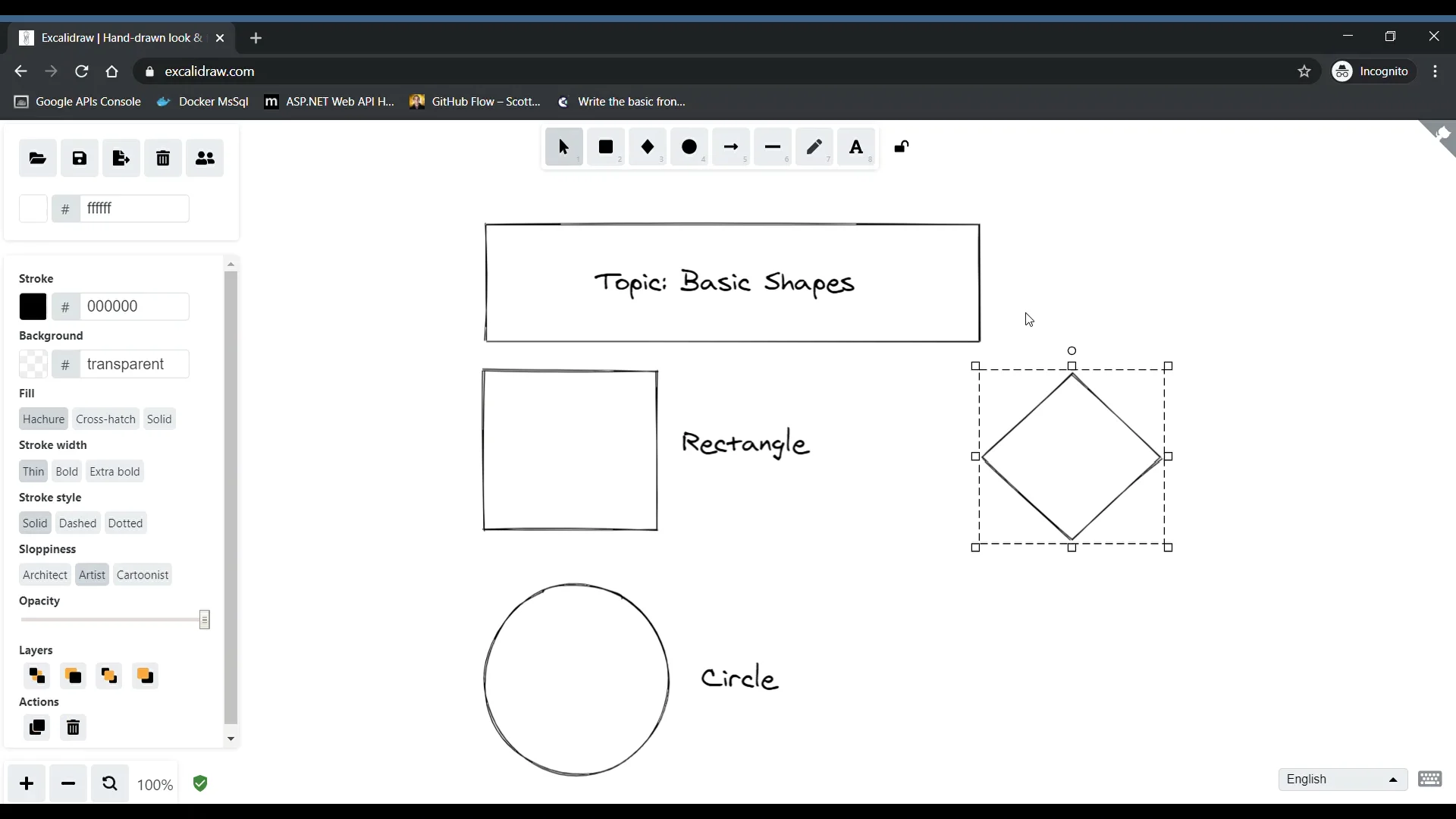Click the black stroke color swatch
The height and width of the screenshot is (819, 1456).
pyautogui.click(x=33, y=306)
